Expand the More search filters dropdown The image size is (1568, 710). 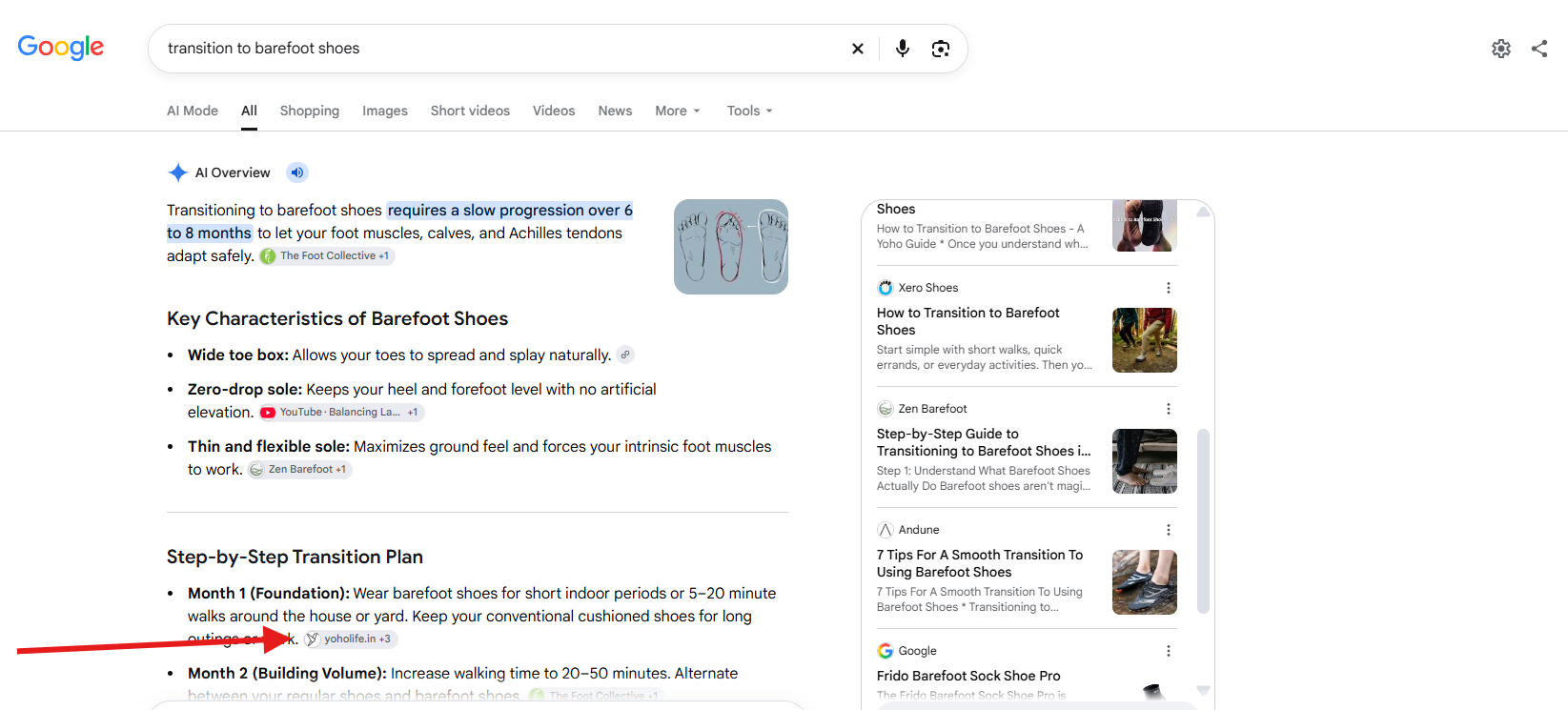[678, 111]
